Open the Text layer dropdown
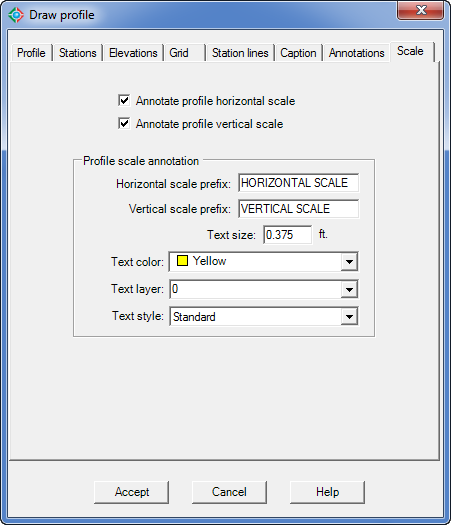 [x=264, y=289]
